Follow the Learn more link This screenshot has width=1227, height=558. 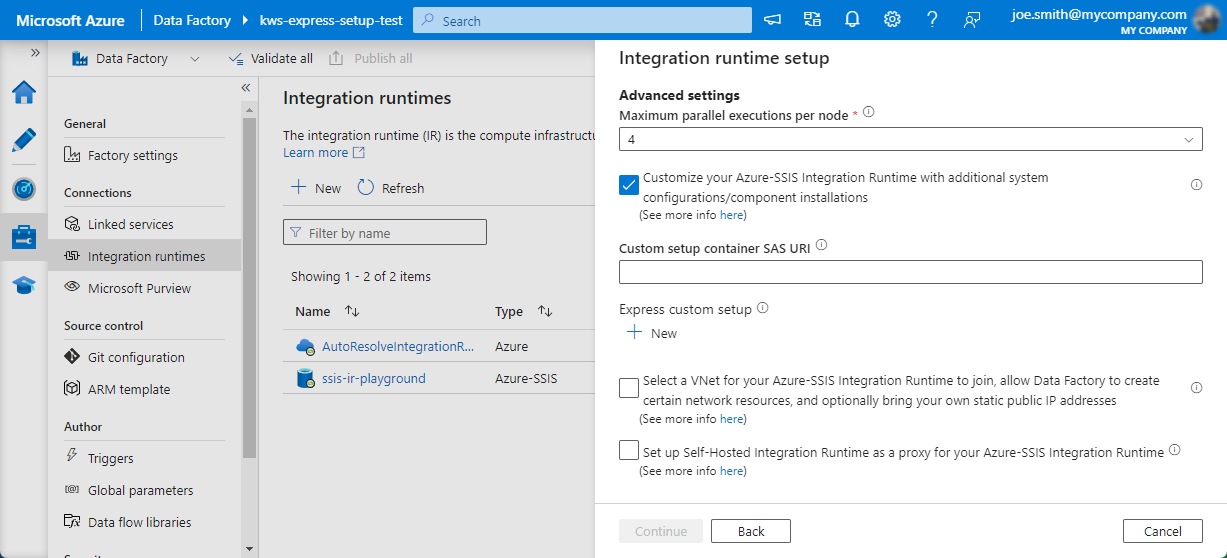click(324, 153)
